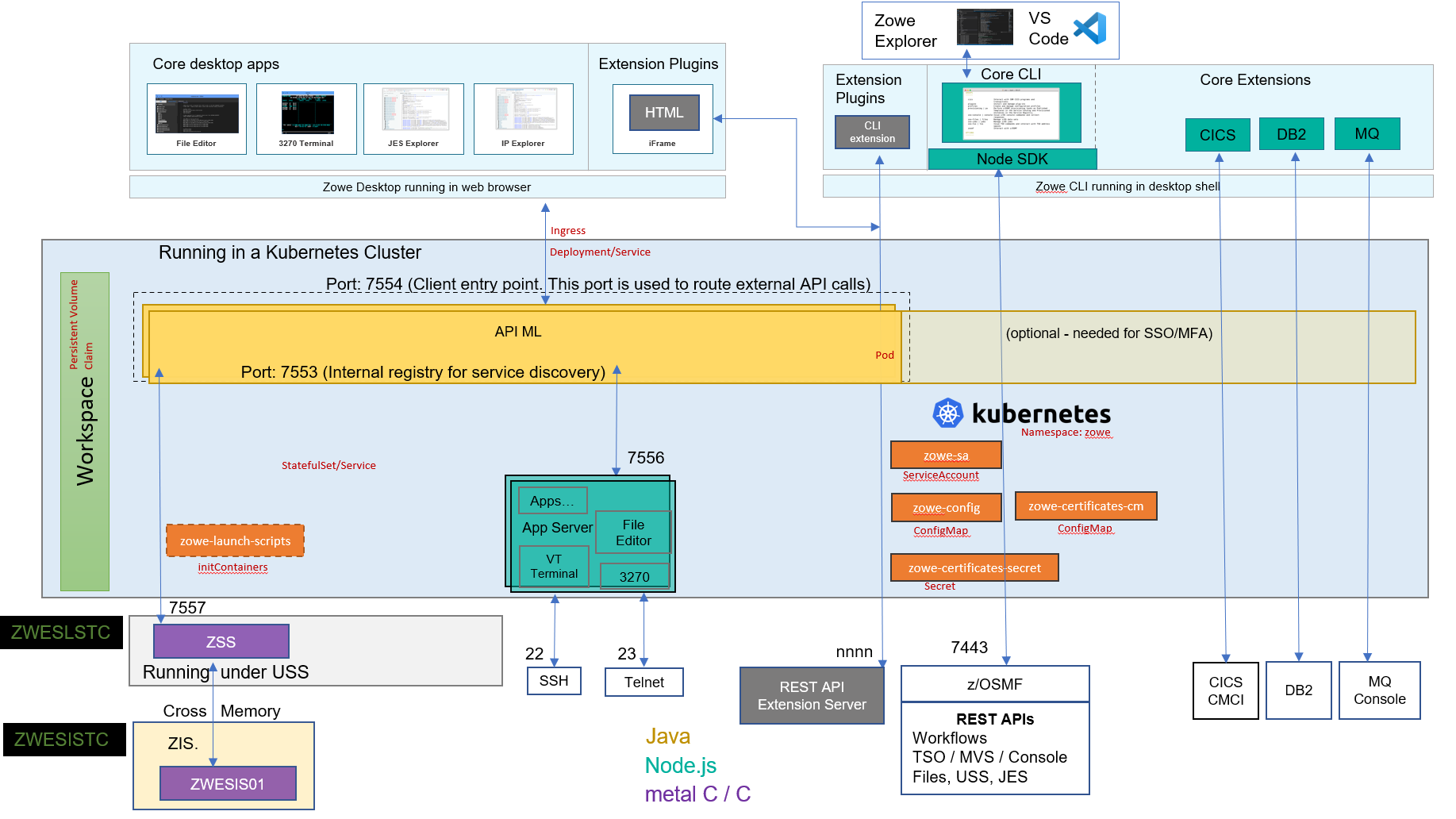Enable the zowe-launch-scripts initContainer

pyautogui.click(x=235, y=540)
